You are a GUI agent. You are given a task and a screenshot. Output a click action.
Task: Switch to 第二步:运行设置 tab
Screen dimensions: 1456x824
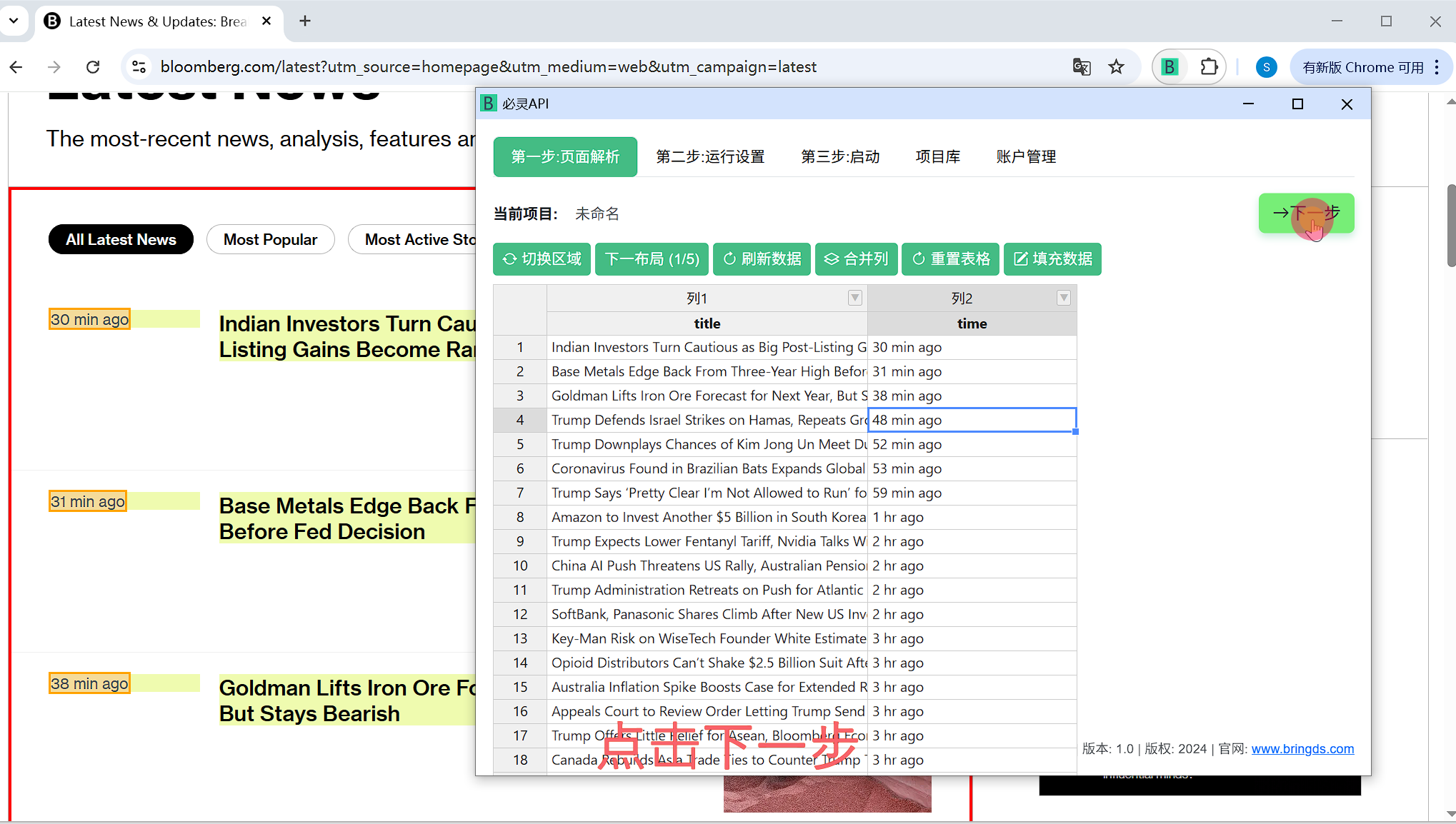(x=710, y=156)
